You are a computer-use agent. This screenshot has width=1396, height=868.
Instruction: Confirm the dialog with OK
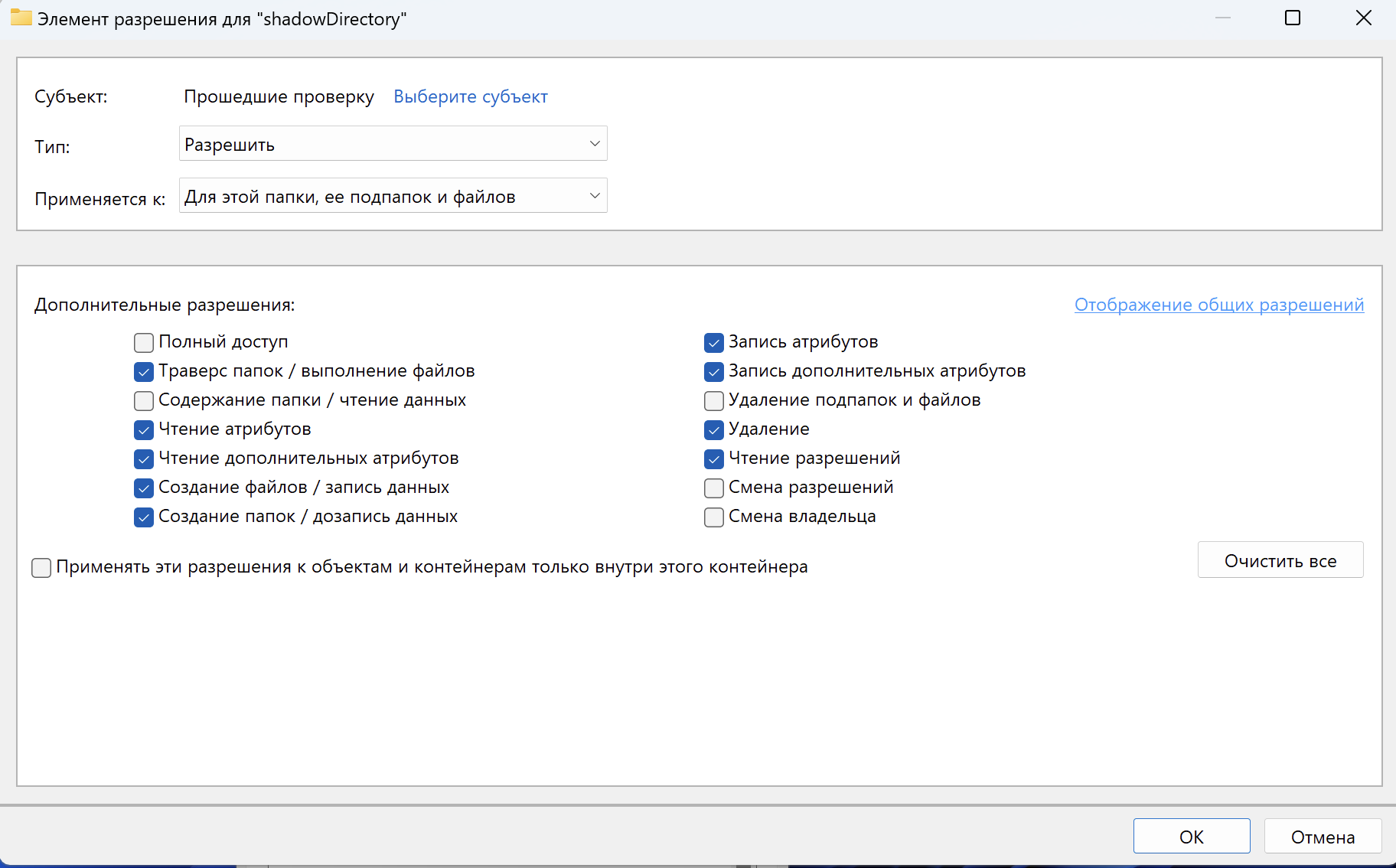pyautogui.click(x=1191, y=837)
